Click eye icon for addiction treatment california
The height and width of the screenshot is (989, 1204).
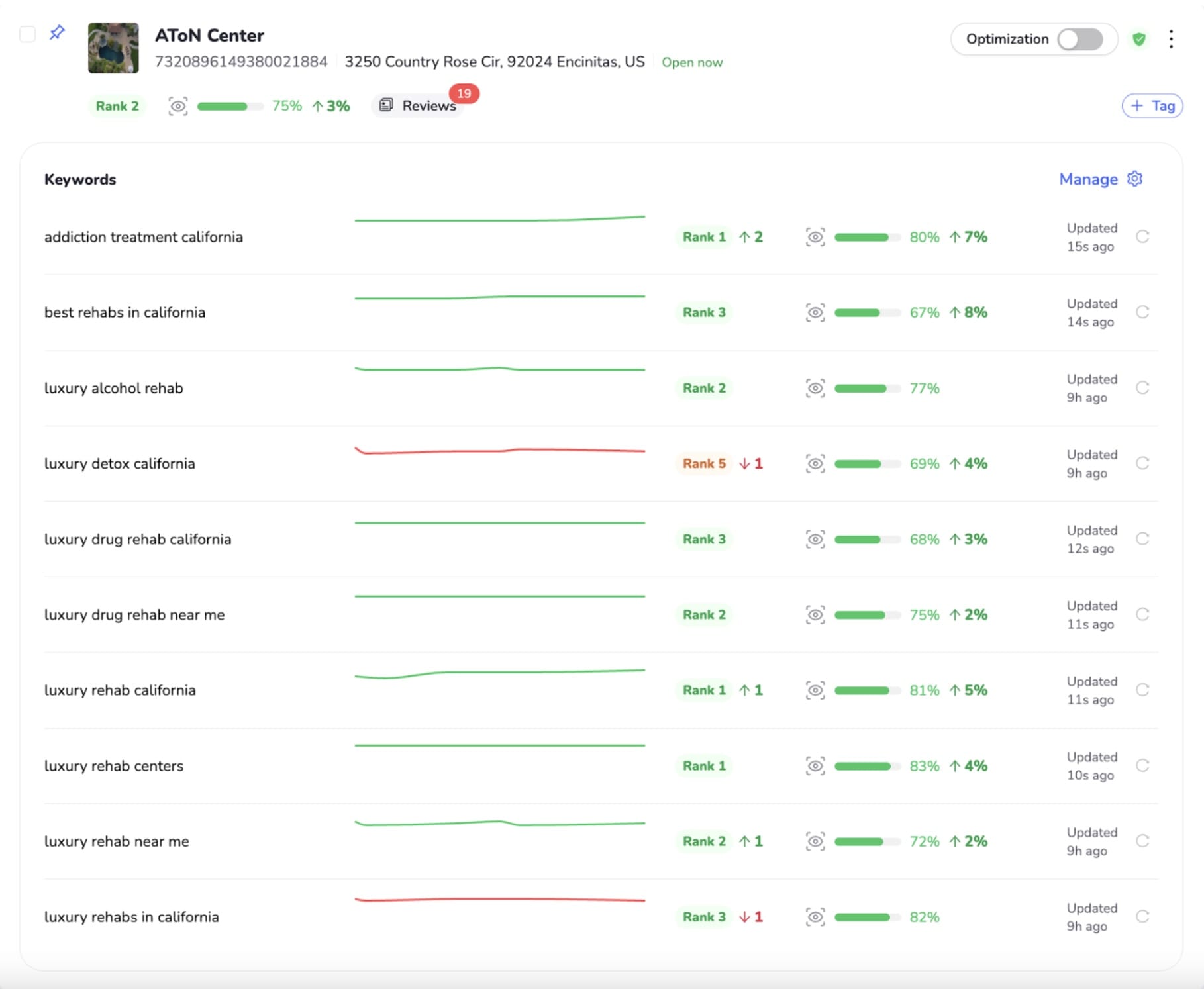pos(815,237)
